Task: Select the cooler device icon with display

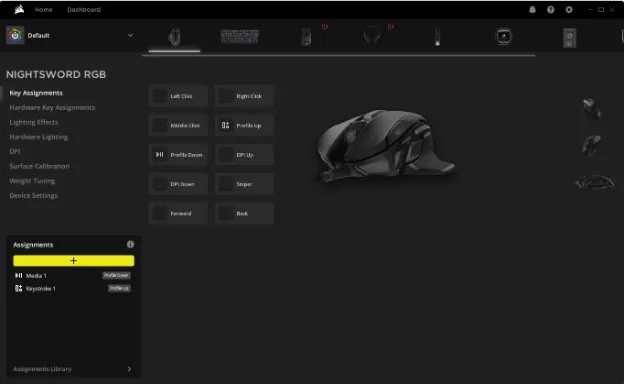Action: (503, 37)
